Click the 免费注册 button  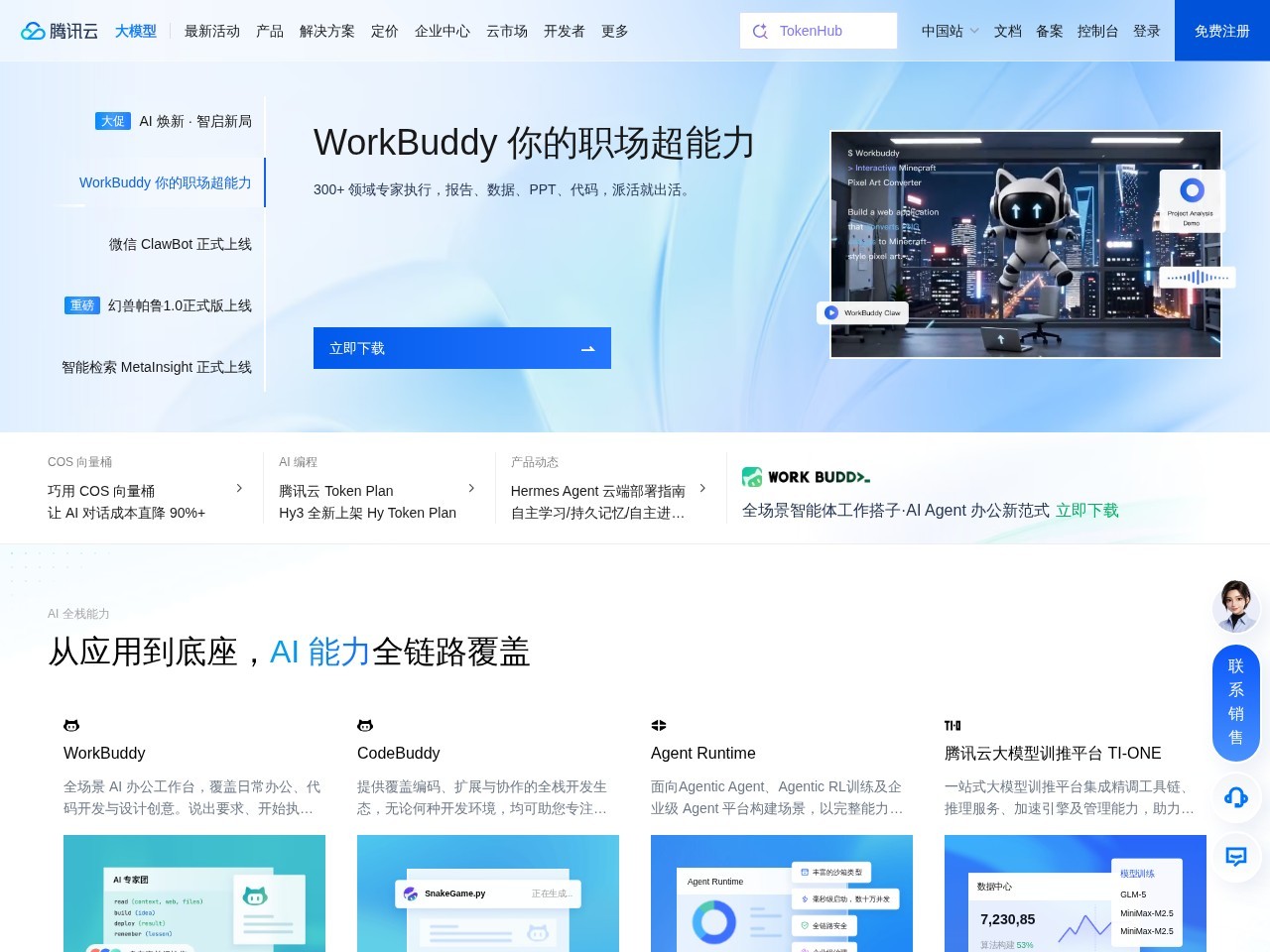(x=1222, y=31)
